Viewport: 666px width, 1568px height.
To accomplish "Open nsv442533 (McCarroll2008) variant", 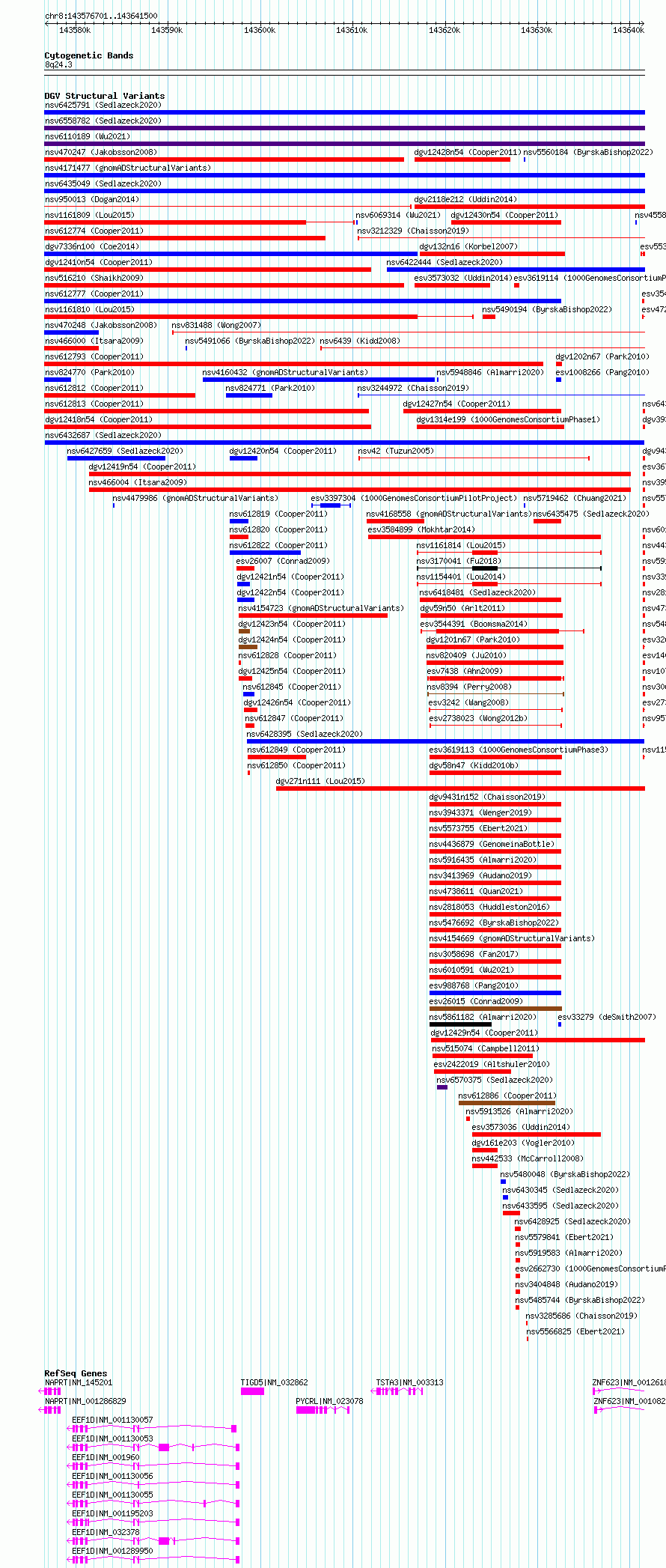I will [528, 1158].
